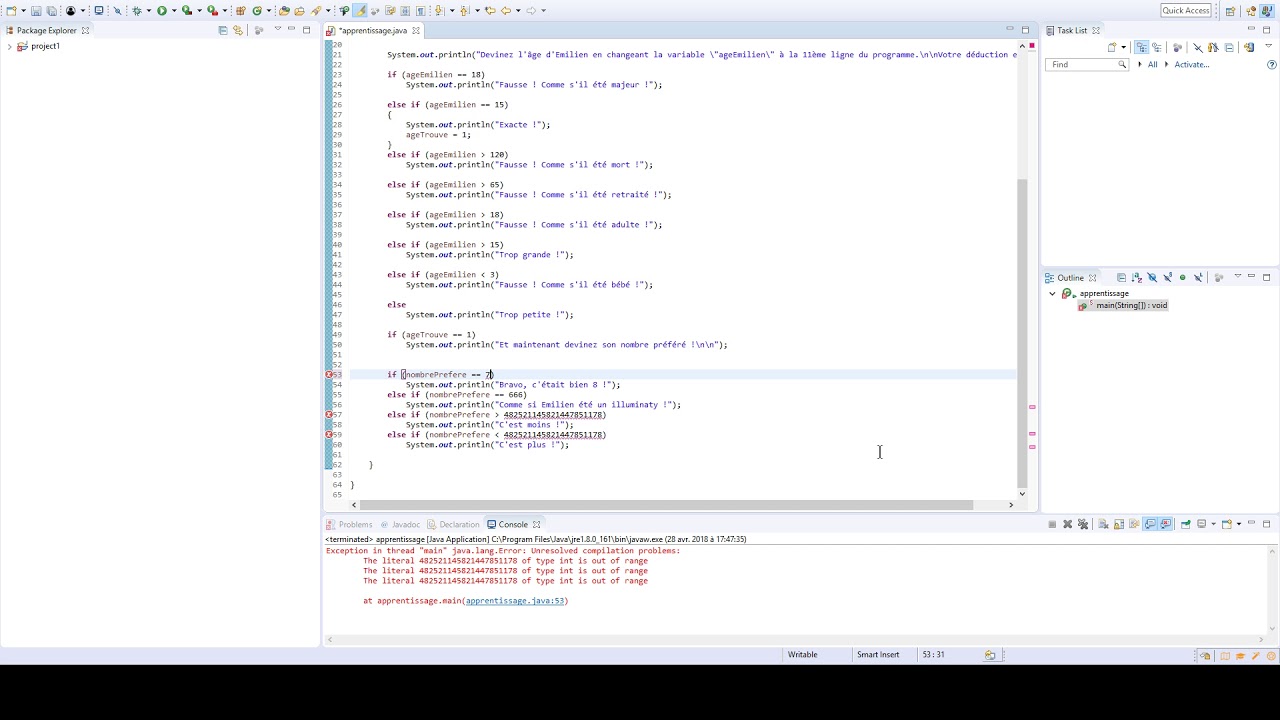Toggle Hide Fields in the Outline toolbar
Screen dimensions: 1280x720
[1152, 277]
